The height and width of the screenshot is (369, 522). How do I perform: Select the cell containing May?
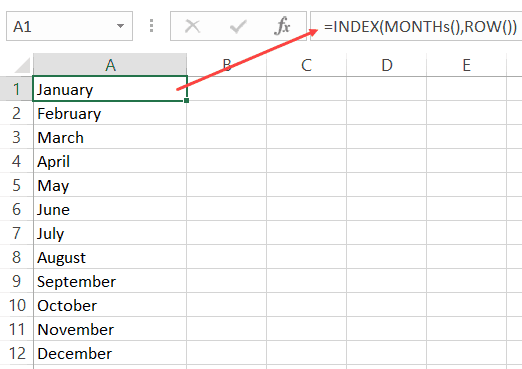pyautogui.click(x=110, y=185)
